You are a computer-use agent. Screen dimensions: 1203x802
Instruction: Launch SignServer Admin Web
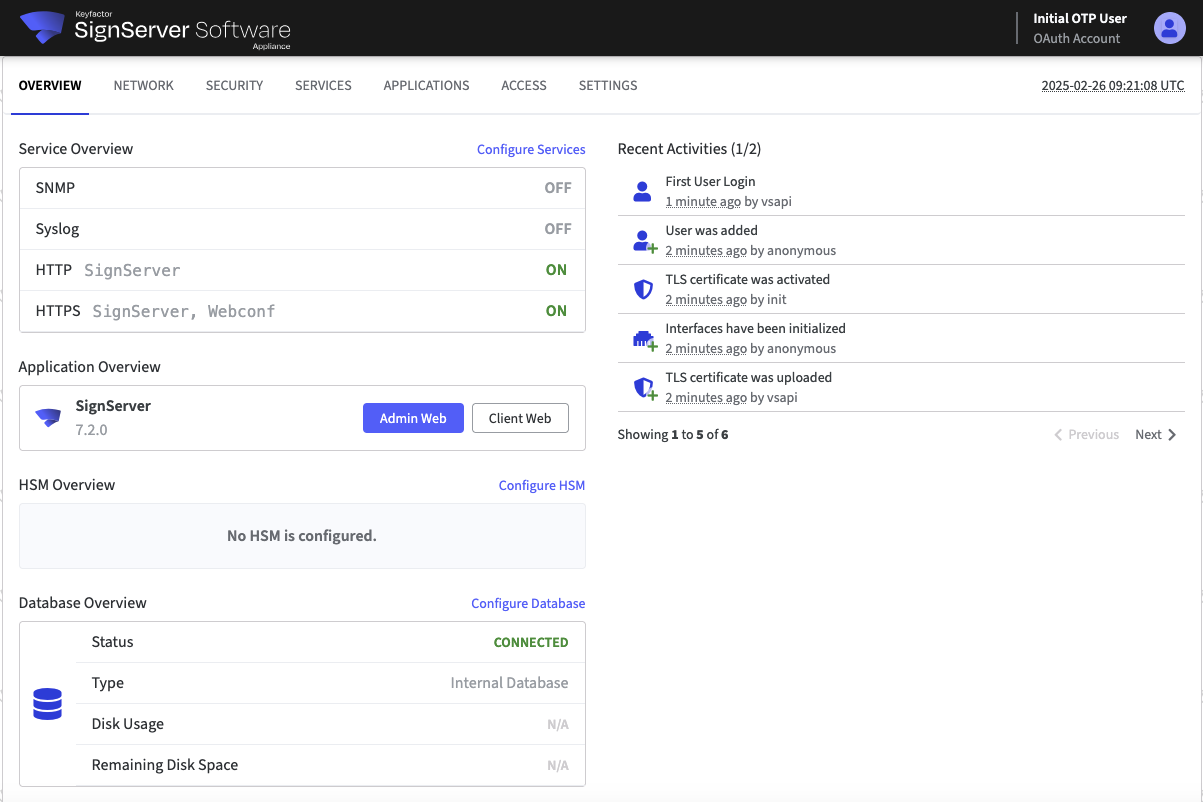coord(413,419)
